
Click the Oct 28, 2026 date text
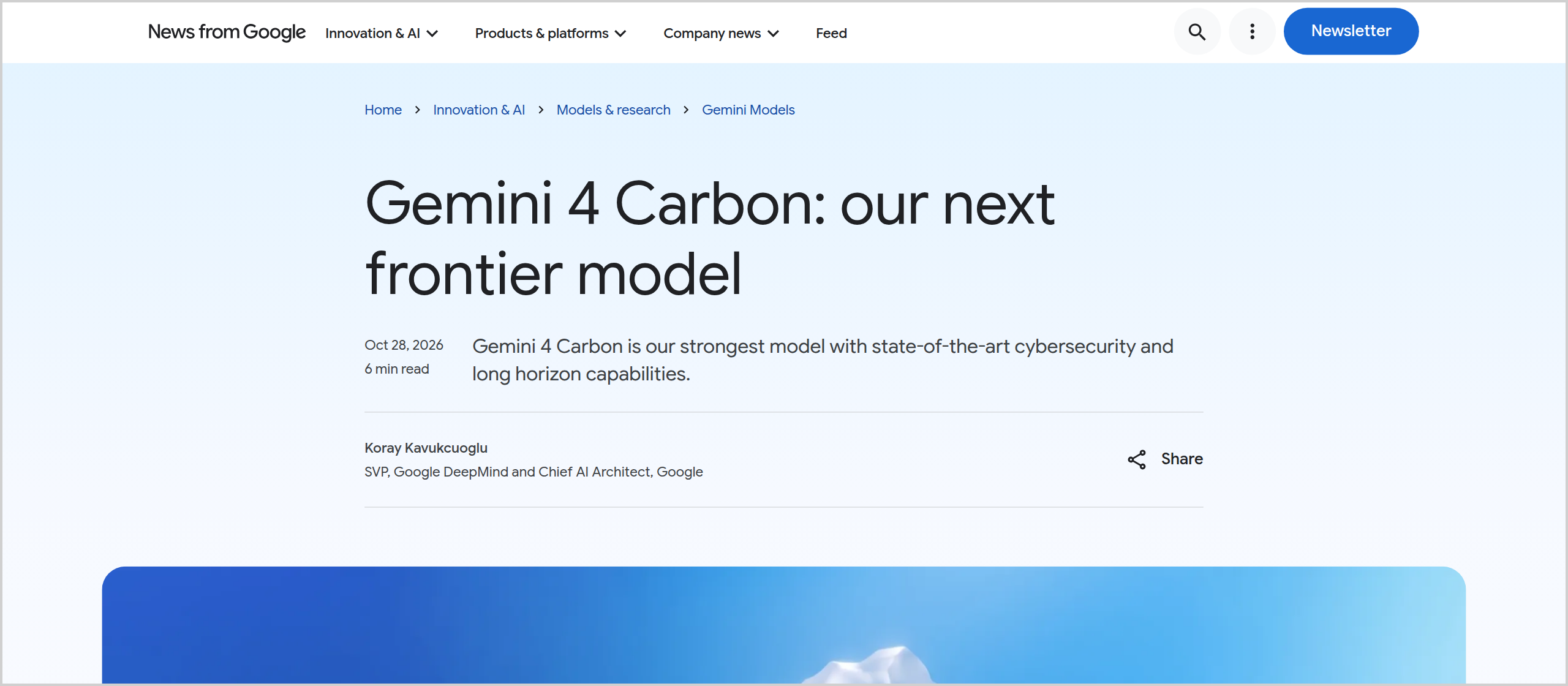click(404, 345)
